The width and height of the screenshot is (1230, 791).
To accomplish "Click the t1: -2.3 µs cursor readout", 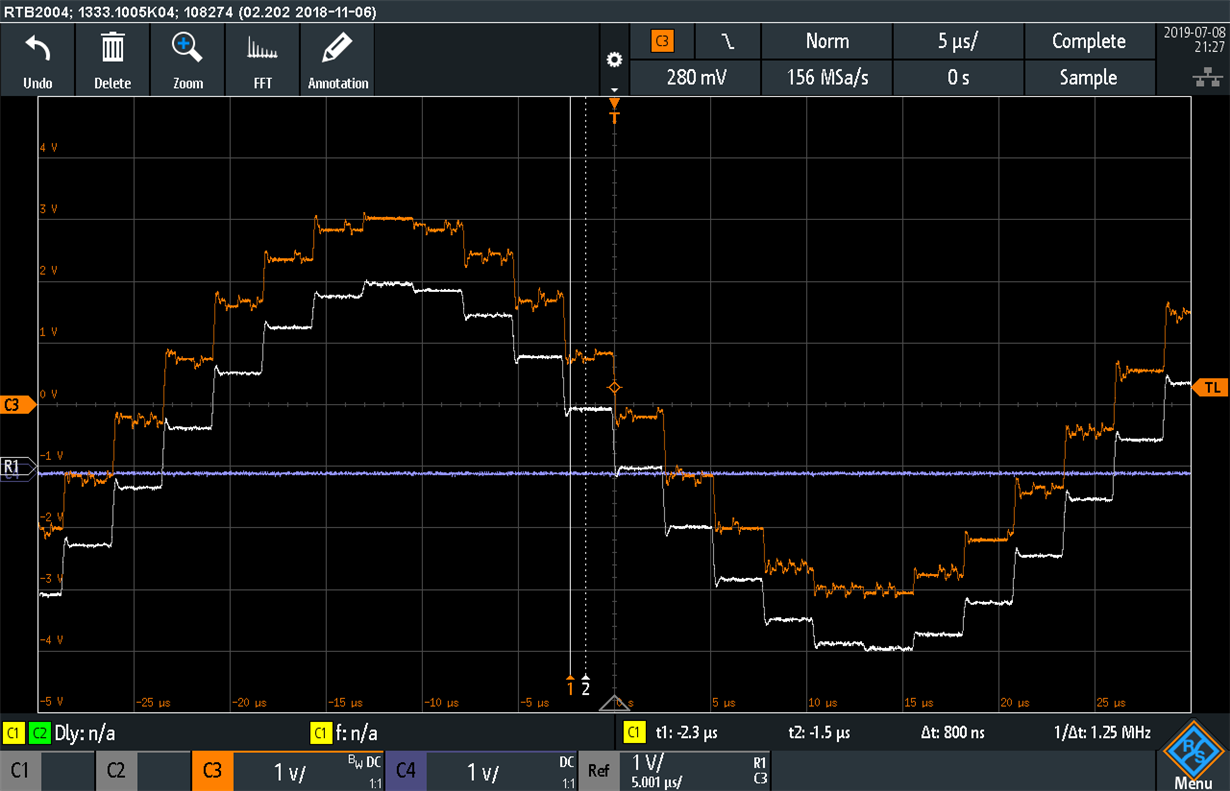I will [687, 733].
